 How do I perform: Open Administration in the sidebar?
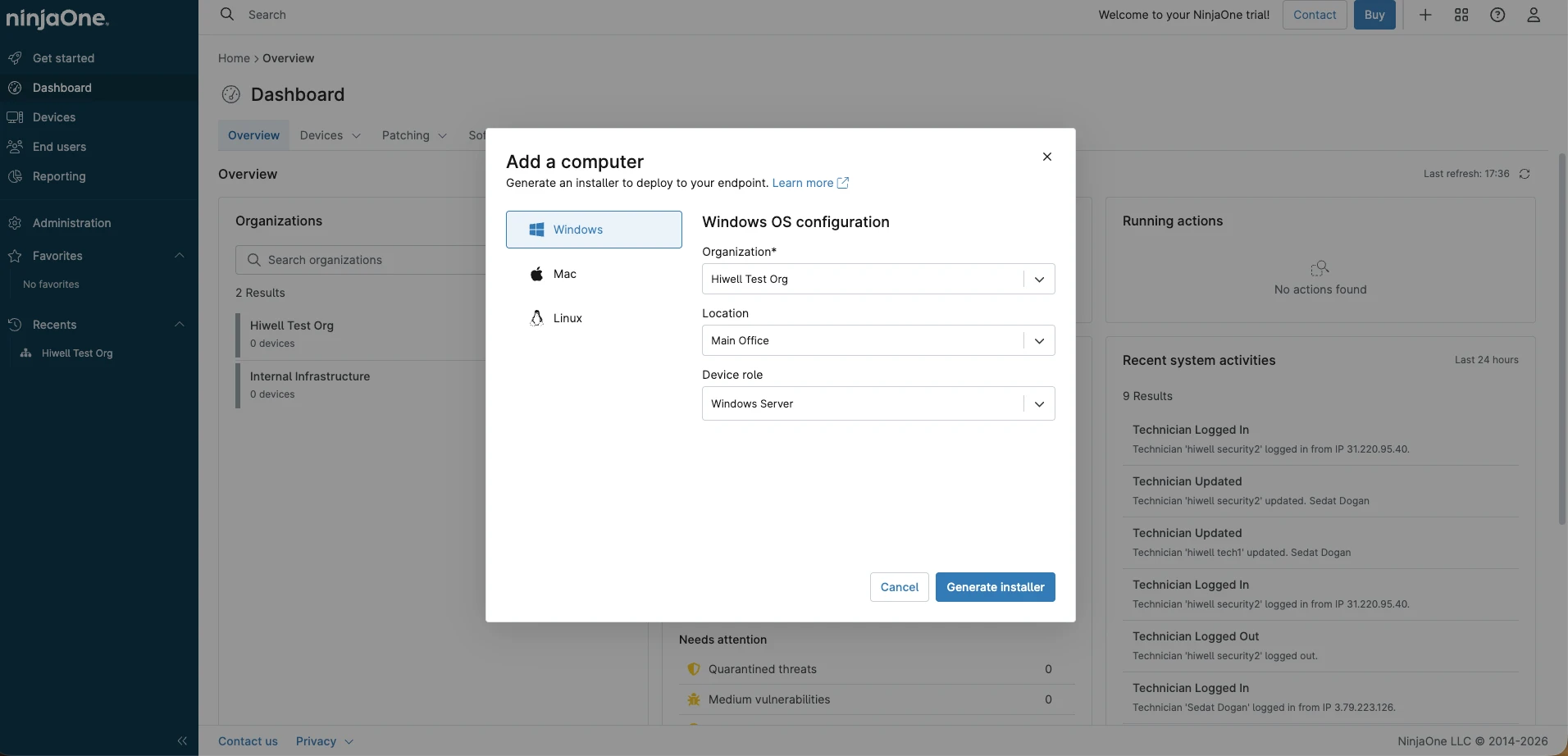point(99,223)
